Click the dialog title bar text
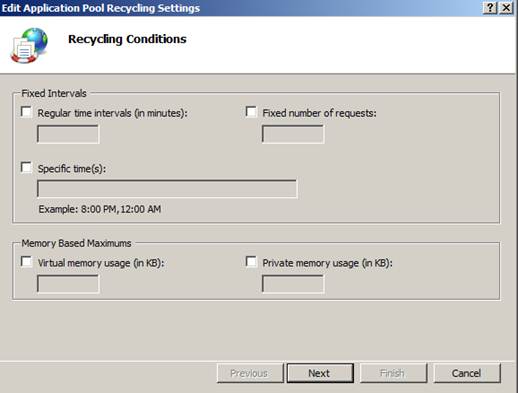Image resolution: width=518 pixels, height=393 pixels. tap(100, 8)
